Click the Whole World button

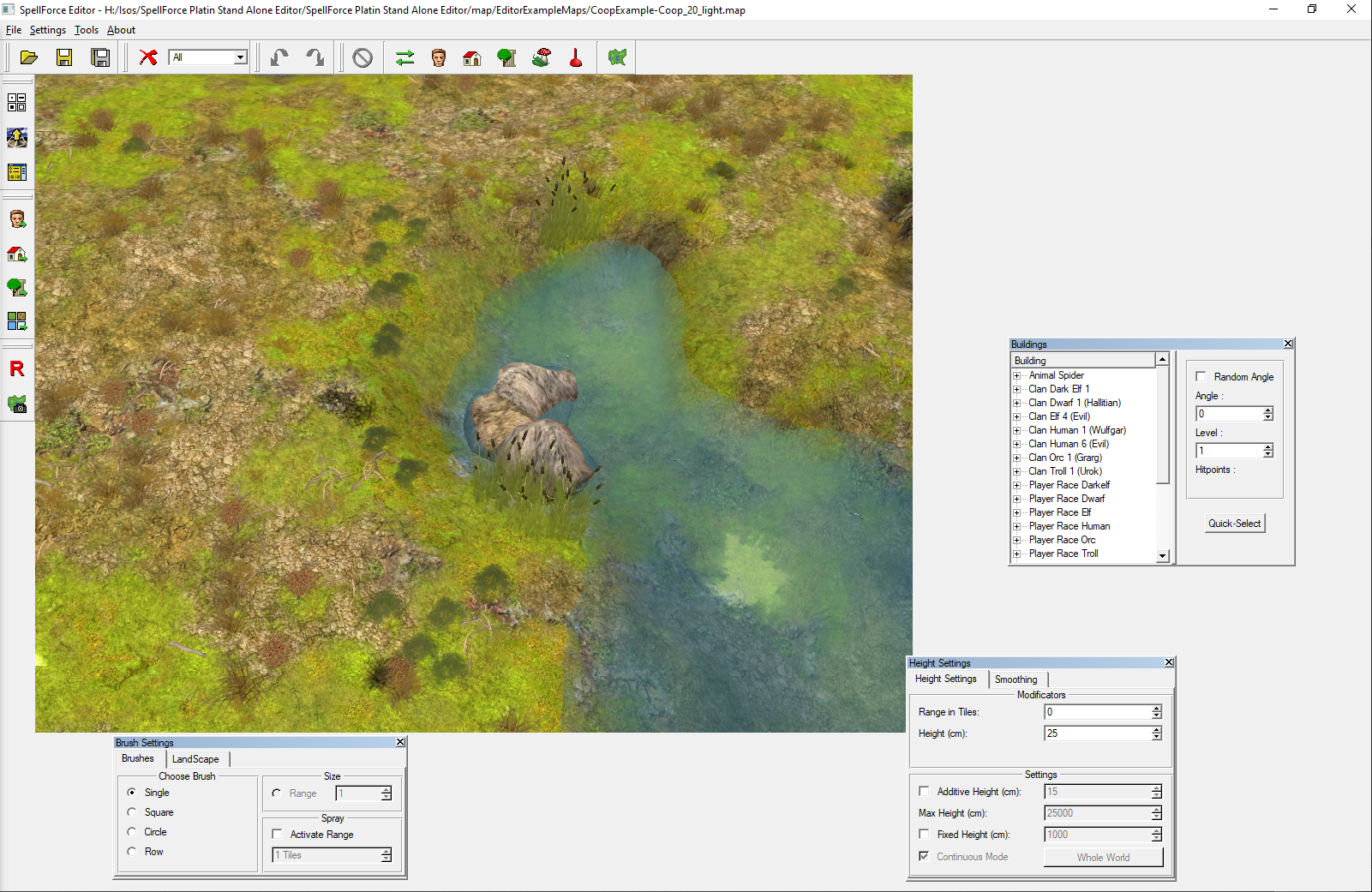(x=1103, y=858)
